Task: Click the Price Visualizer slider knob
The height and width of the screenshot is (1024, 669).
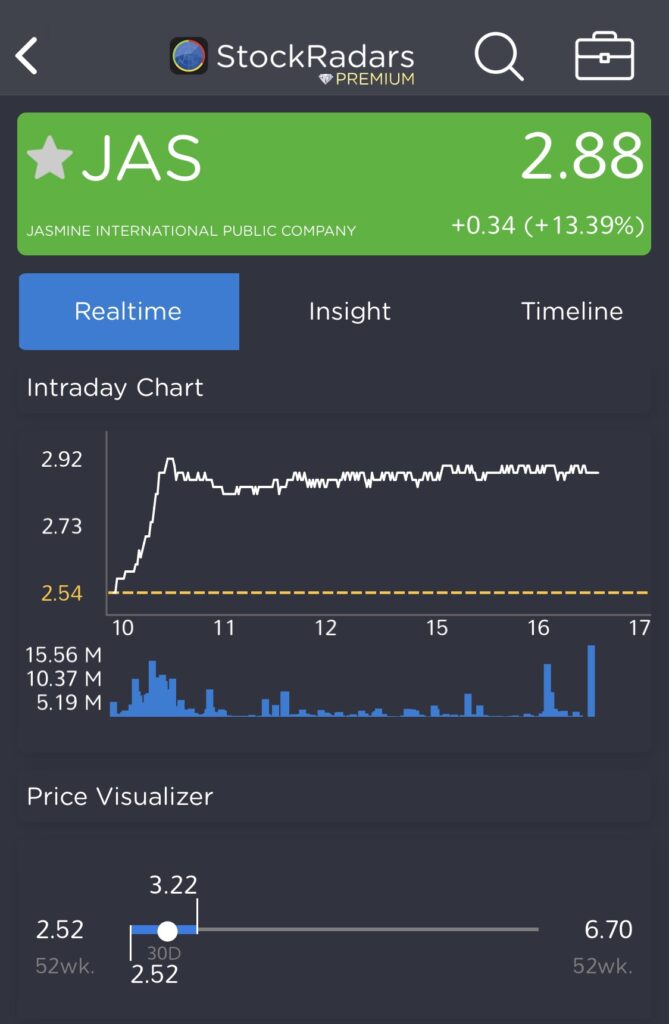Action: 168,931
